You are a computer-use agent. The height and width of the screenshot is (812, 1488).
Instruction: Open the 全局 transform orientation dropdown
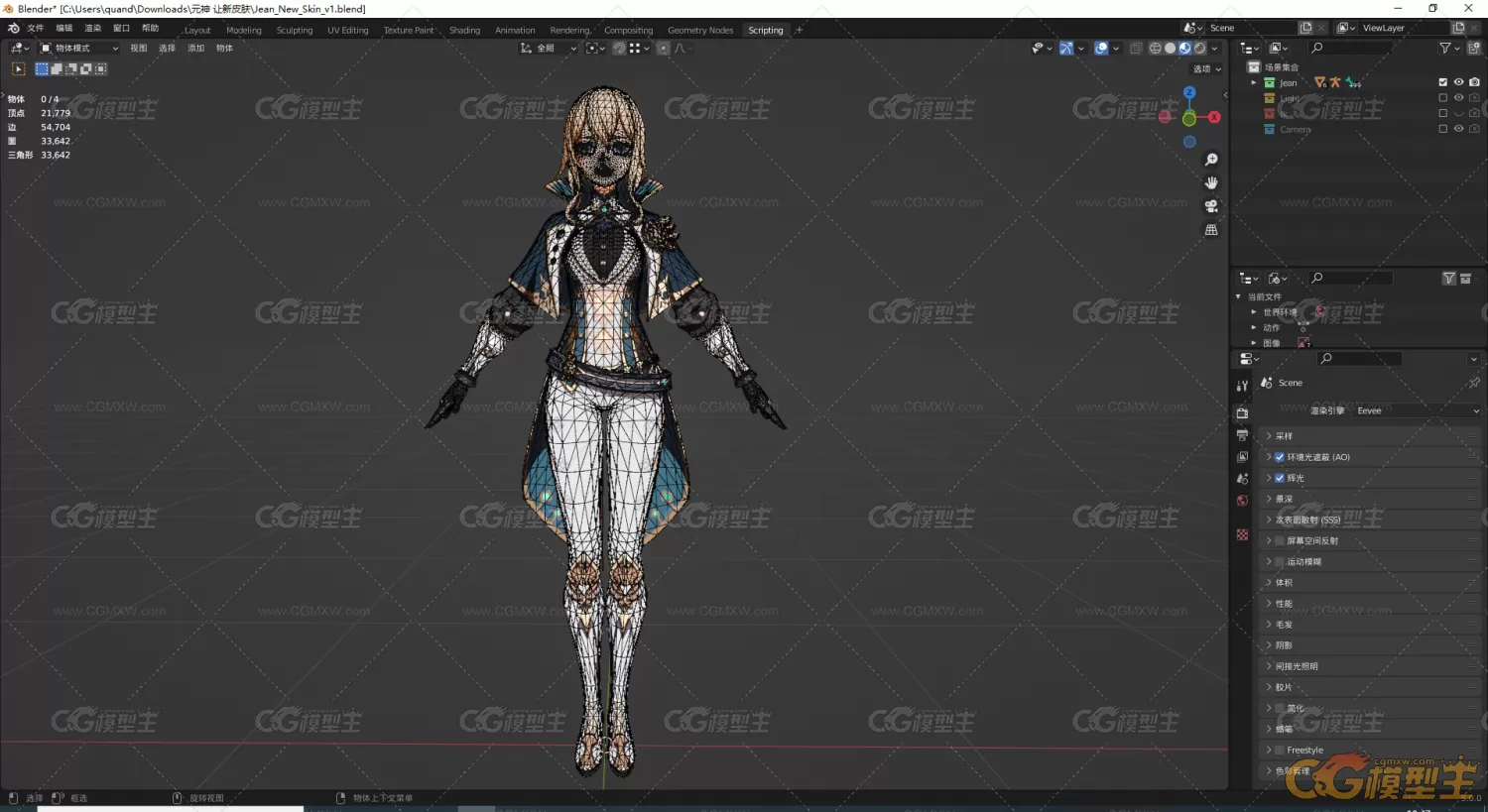tap(549, 48)
